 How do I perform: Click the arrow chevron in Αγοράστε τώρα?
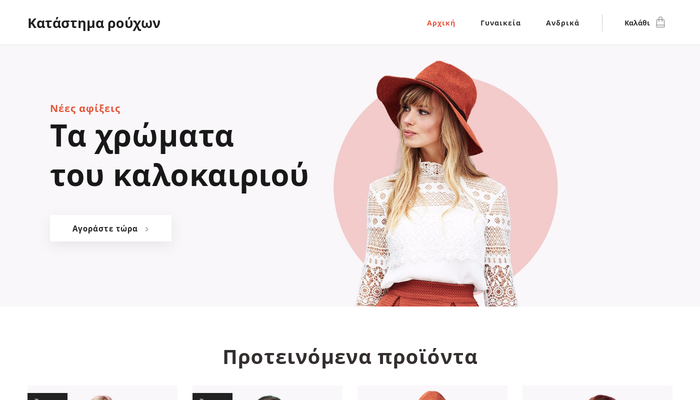[x=147, y=229]
